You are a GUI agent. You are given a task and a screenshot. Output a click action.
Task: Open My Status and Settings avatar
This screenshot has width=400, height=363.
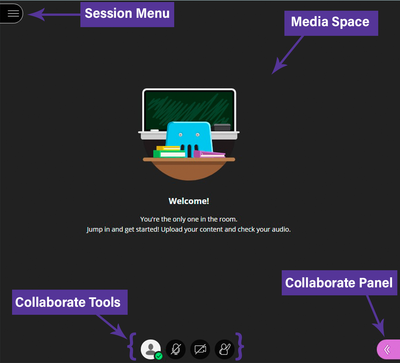pyautogui.click(x=151, y=349)
